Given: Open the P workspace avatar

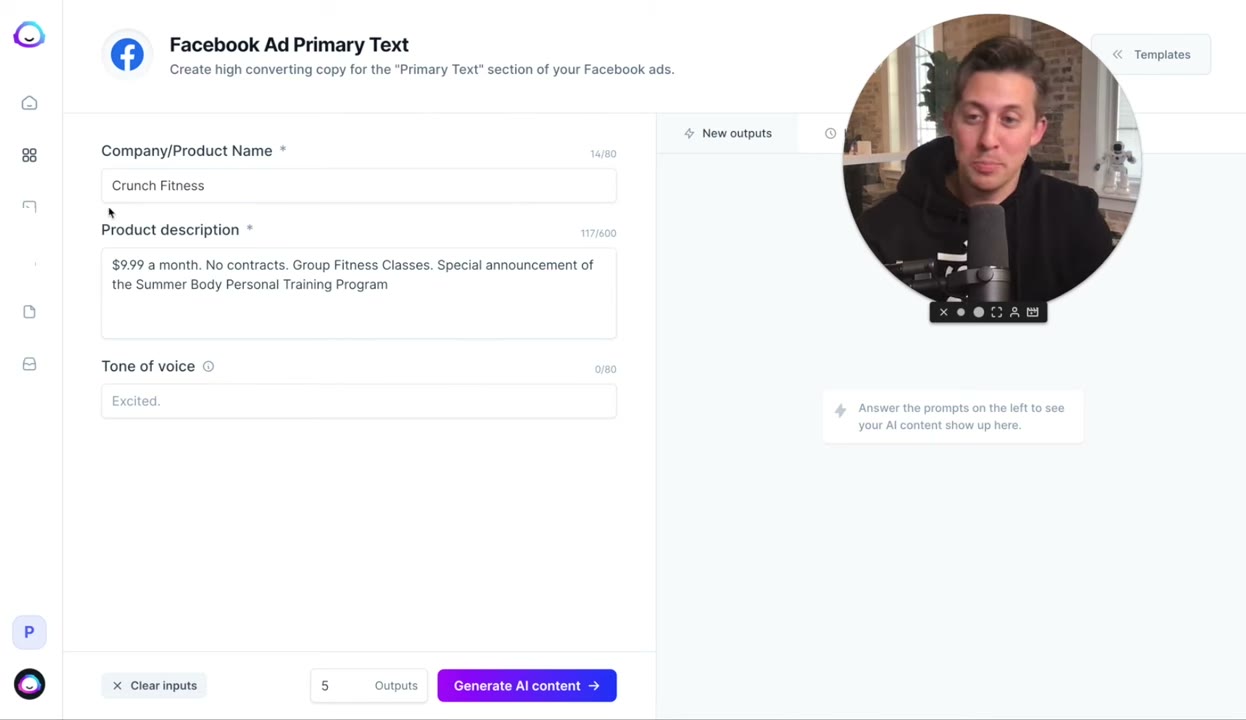Looking at the screenshot, I should click(x=29, y=632).
